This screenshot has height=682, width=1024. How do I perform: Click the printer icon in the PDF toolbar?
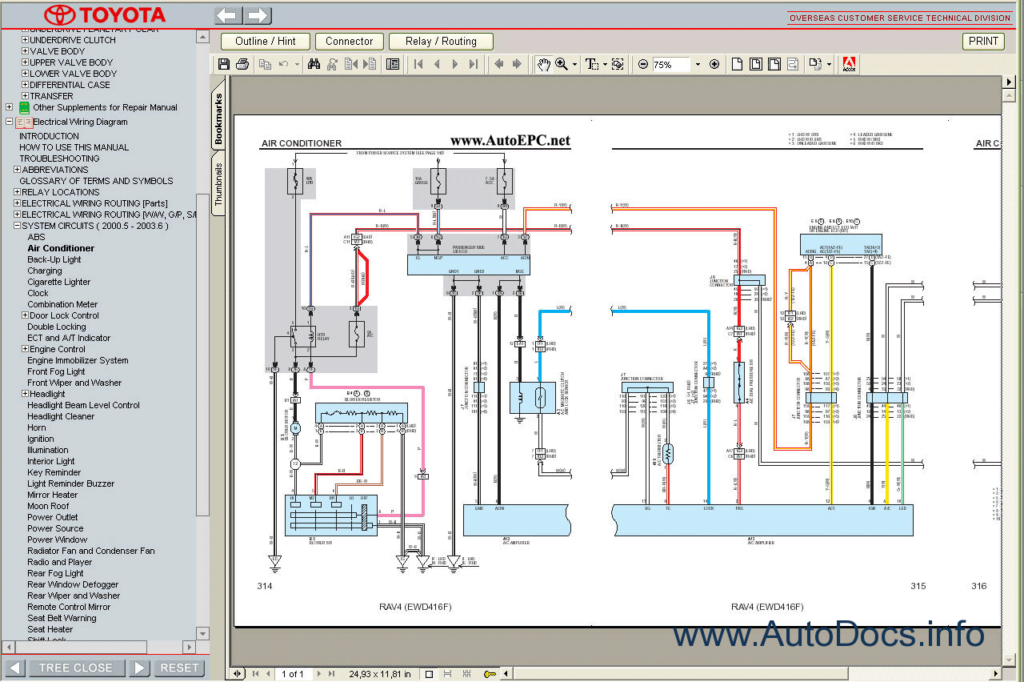242,64
